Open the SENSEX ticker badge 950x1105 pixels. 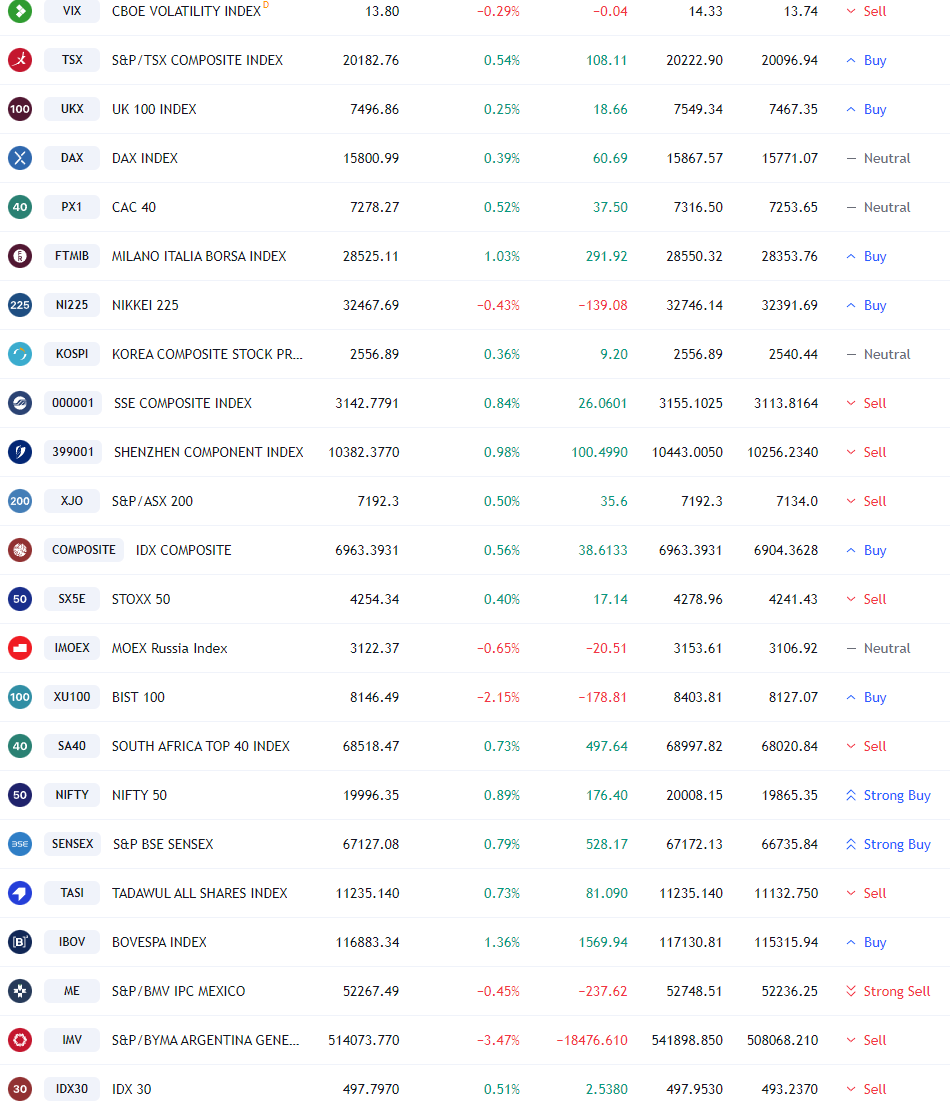pos(73,844)
